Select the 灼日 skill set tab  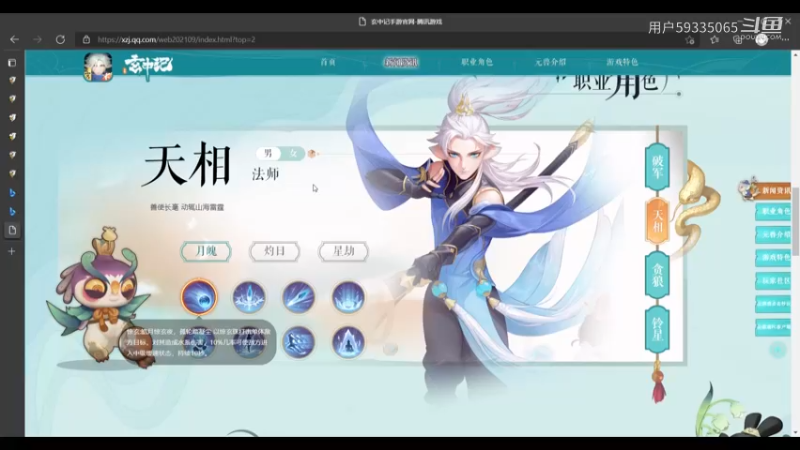point(274,251)
